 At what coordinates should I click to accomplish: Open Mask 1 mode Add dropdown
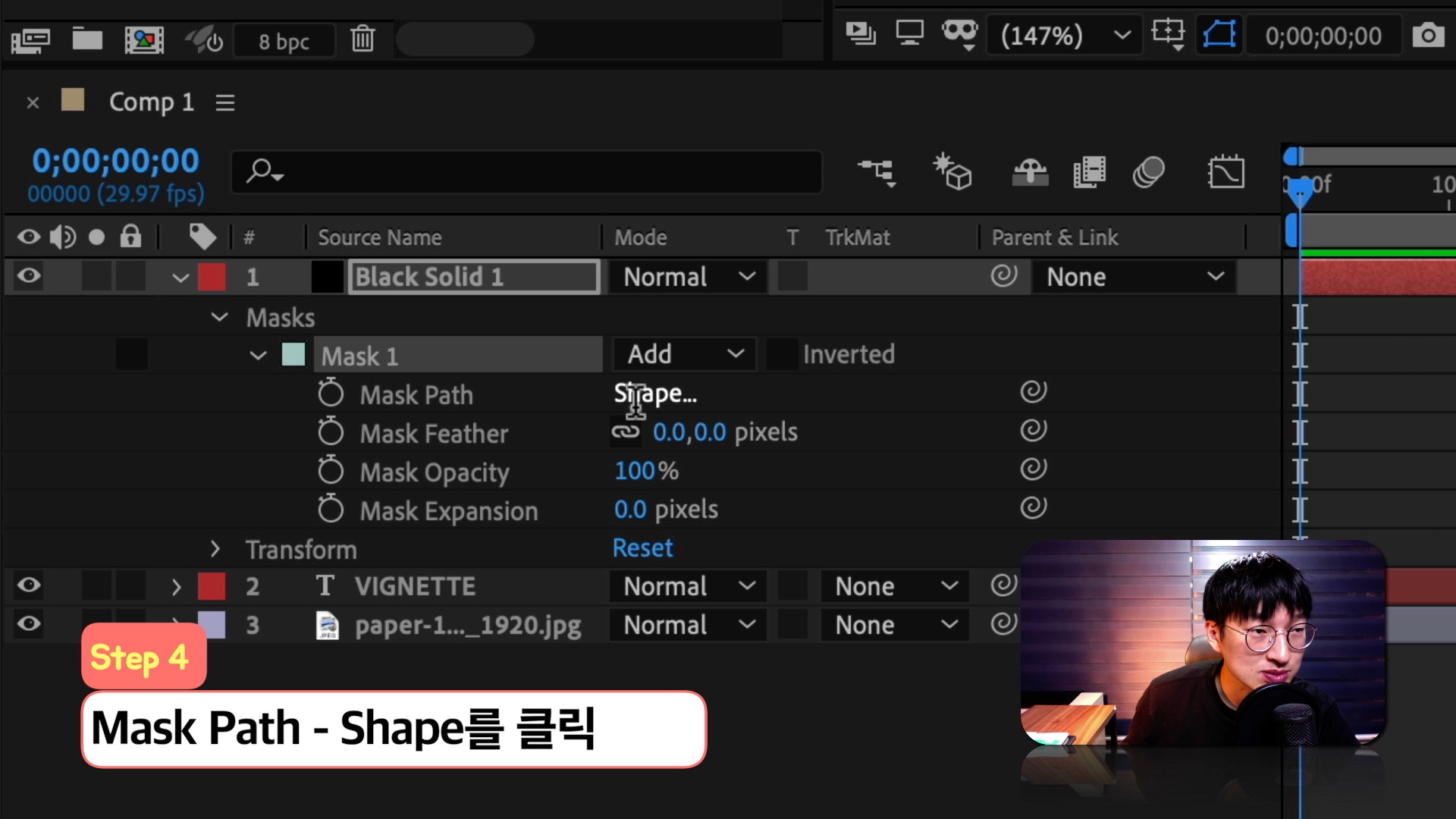684,354
